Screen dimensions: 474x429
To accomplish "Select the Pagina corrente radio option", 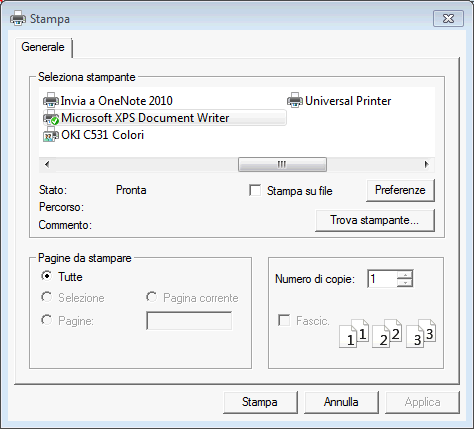I will [x=152, y=297].
